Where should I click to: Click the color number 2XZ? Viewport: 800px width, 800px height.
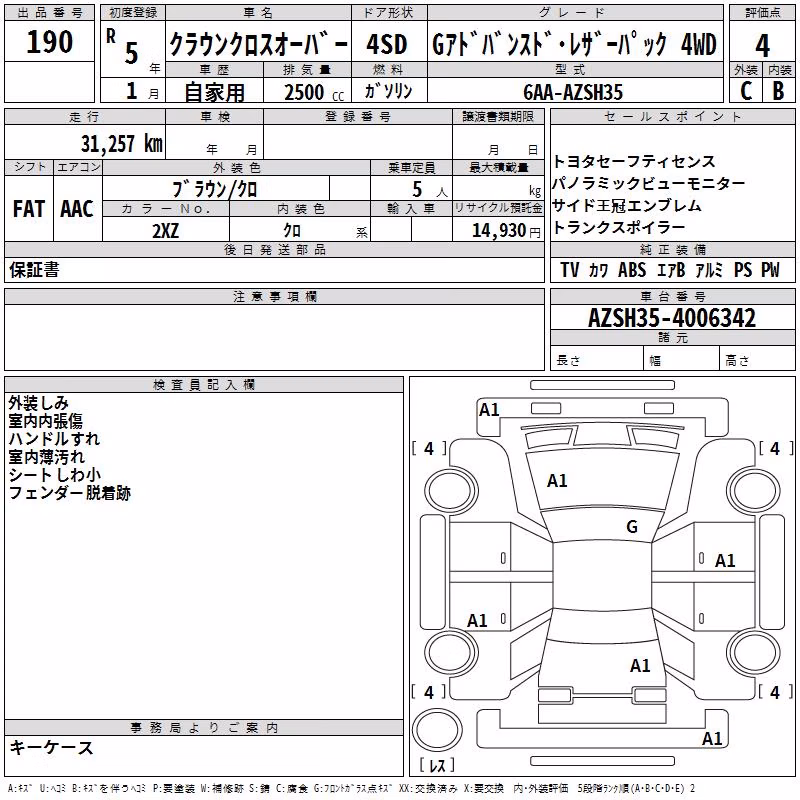click(165, 231)
